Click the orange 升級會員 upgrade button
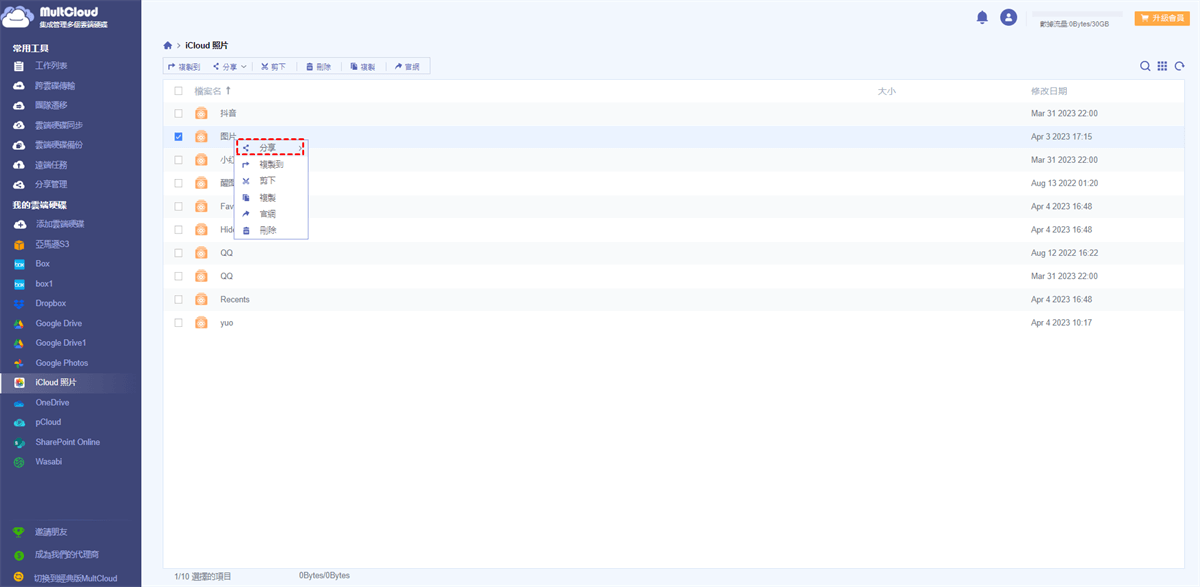1200x587 pixels. (x=1161, y=18)
